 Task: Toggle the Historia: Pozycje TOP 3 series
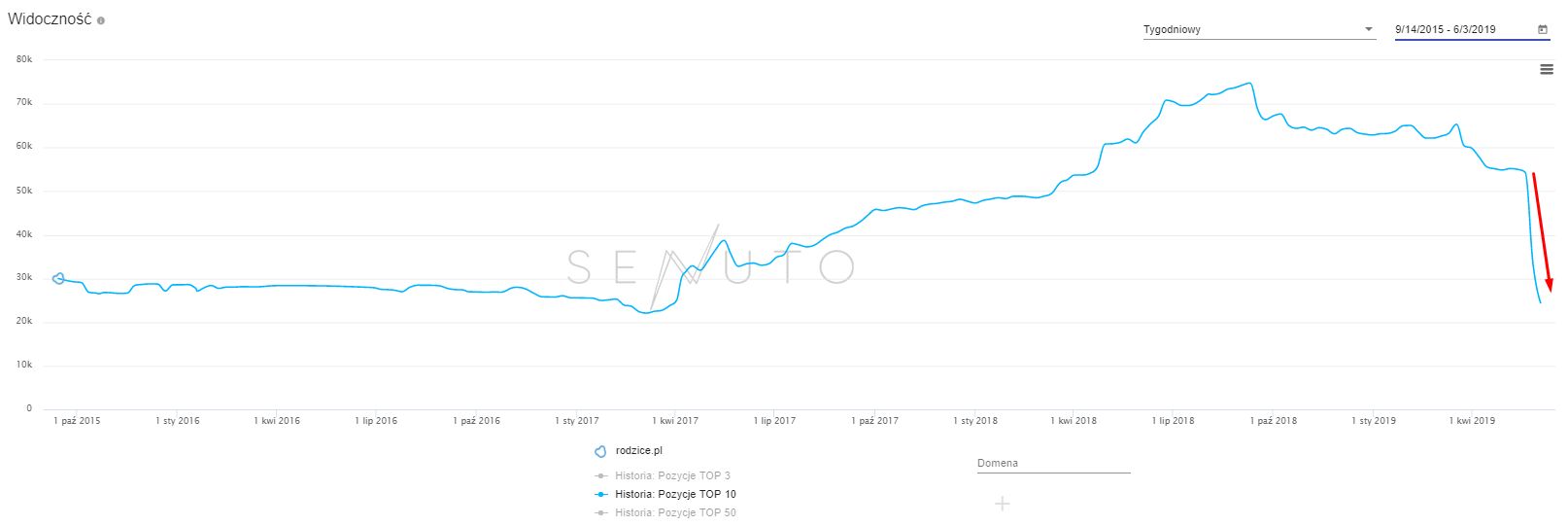(x=672, y=476)
